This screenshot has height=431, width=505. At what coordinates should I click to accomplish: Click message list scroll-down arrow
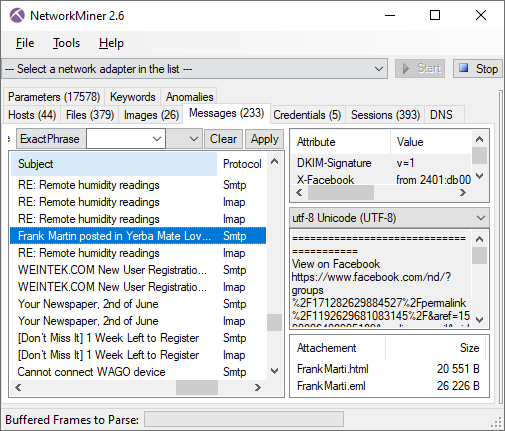(x=274, y=371)
